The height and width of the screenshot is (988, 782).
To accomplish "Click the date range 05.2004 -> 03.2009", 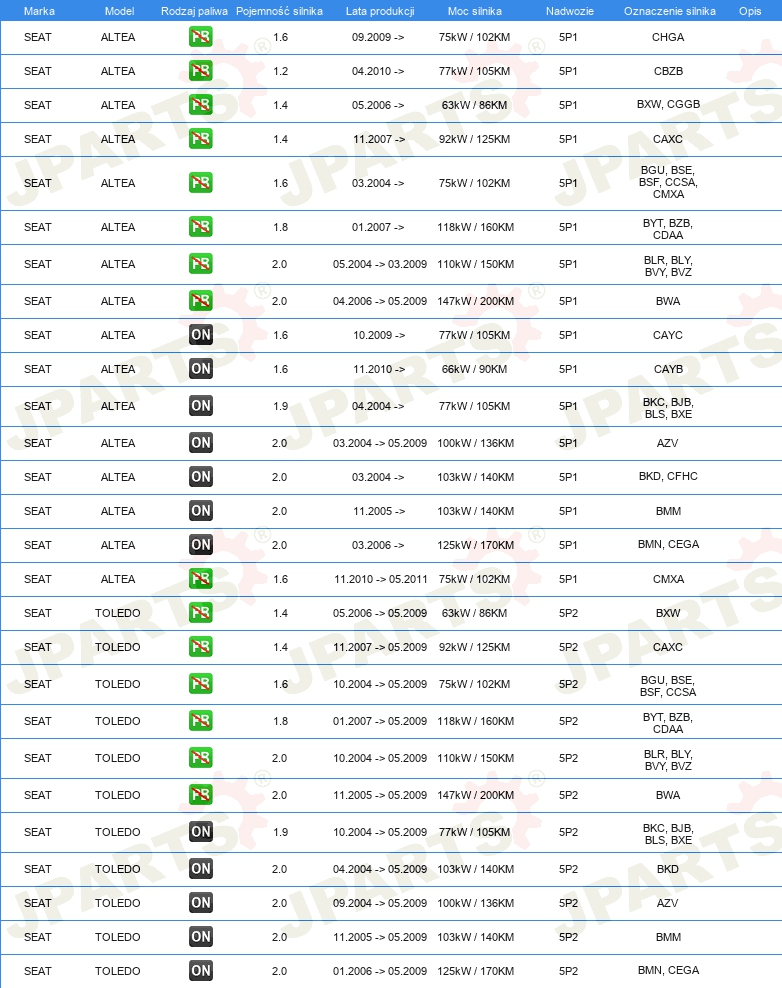I will tap(380, 264).
